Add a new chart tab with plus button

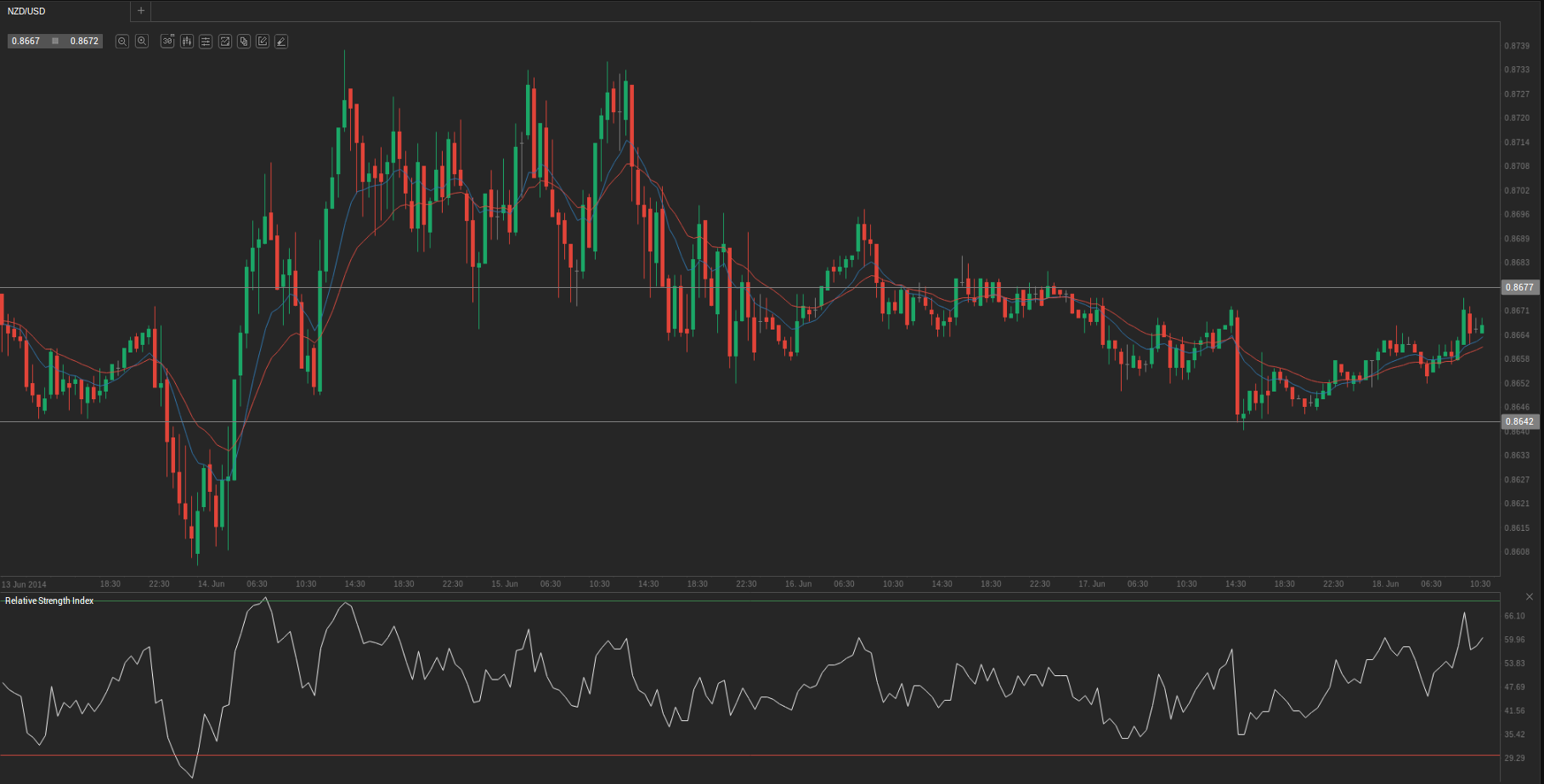tap(141, 11)
